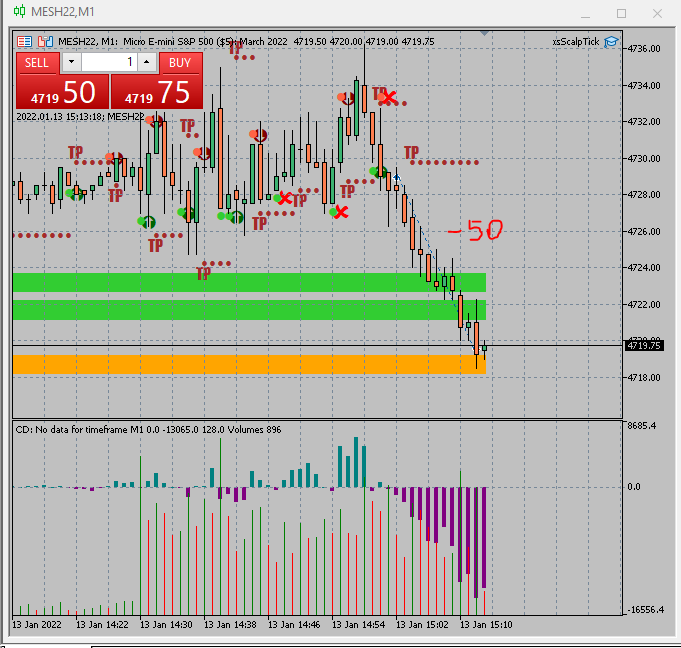This screenshot has width=681, height=648.
Task: Click the orange support zone rectangle
Action: (249, 364)
